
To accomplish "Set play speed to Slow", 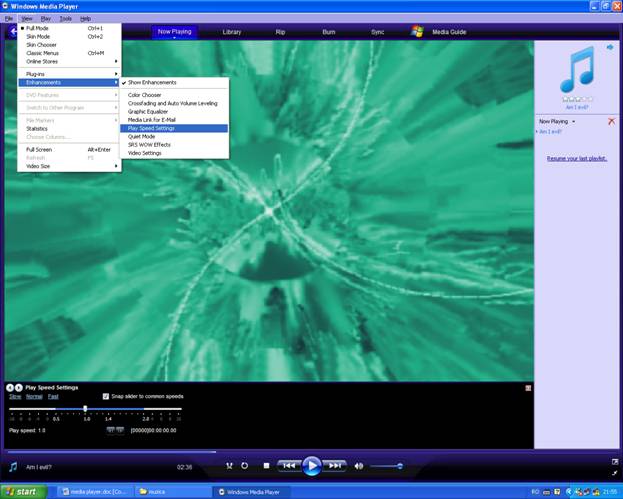I will pos(15,396).
